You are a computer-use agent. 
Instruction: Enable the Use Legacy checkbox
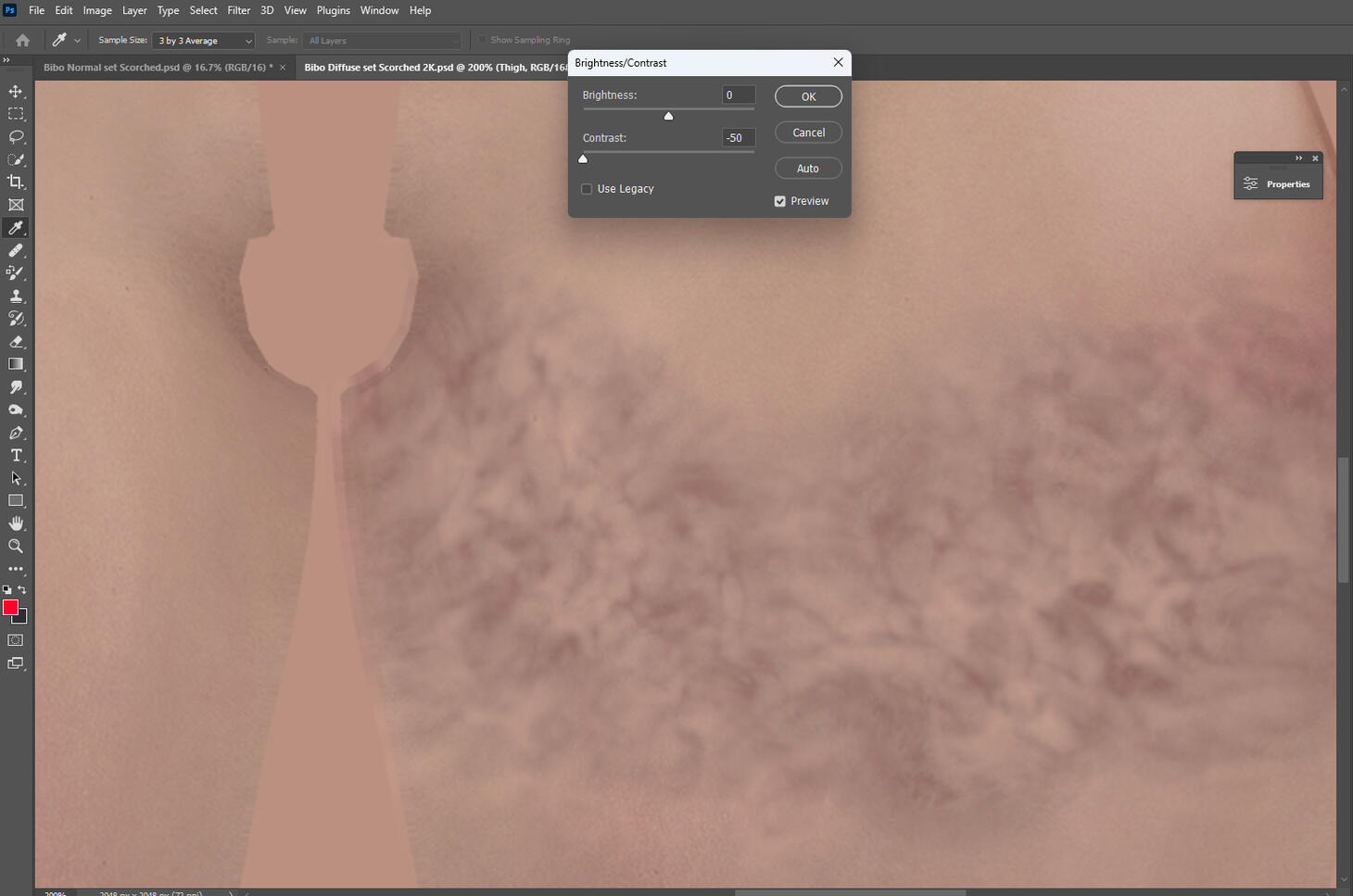coord(586,188)
